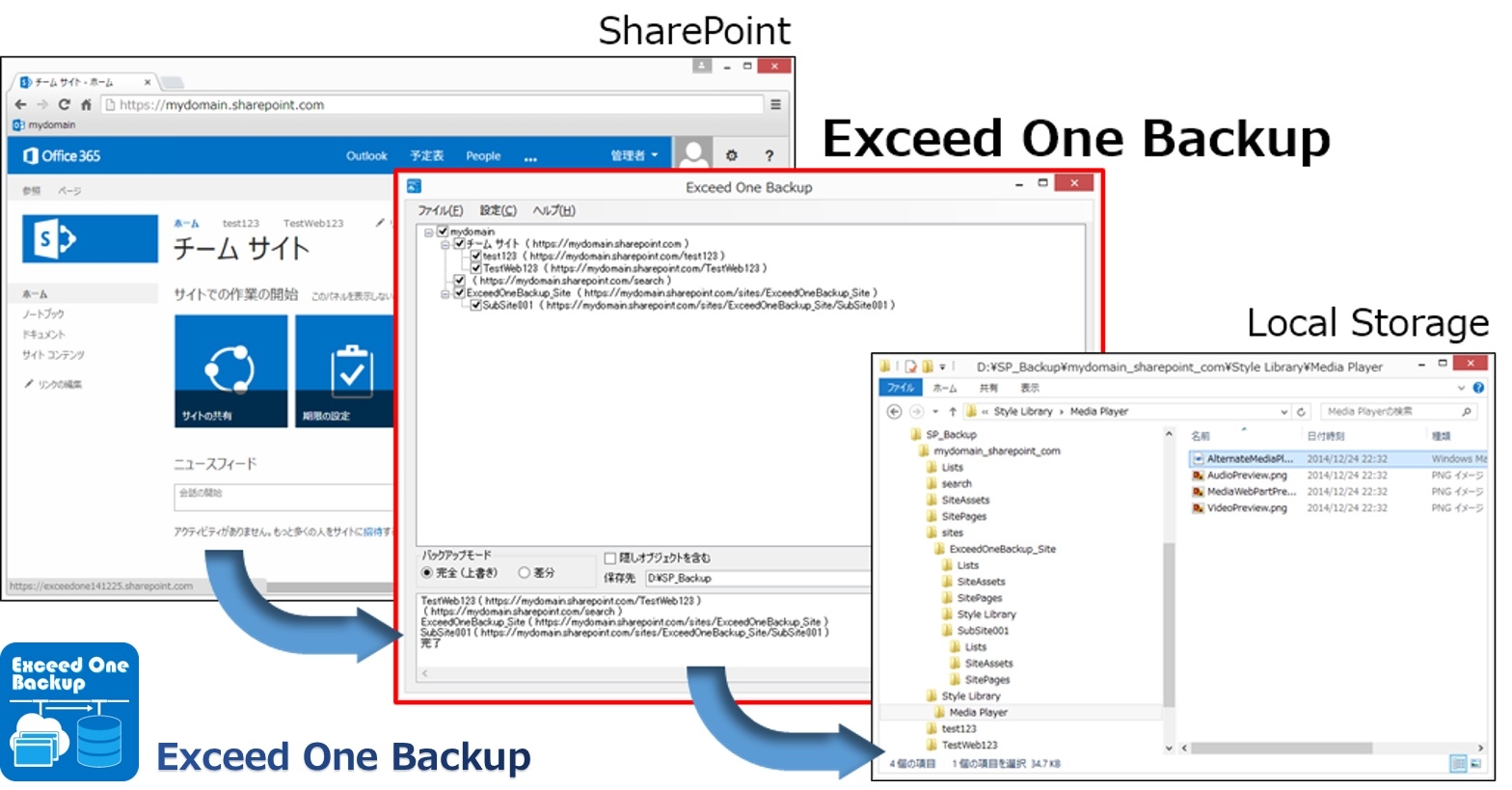Uncheck the チーム サイト checkbox in backup tree

(x=460, y=244)
